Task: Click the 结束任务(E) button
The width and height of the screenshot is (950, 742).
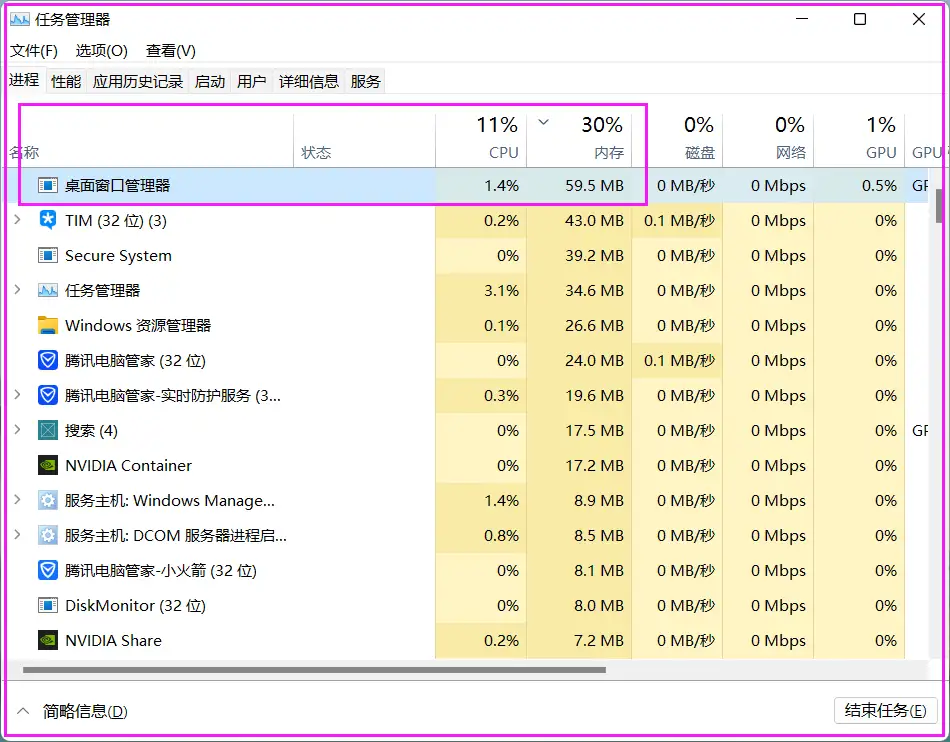Action: (886, 711)
